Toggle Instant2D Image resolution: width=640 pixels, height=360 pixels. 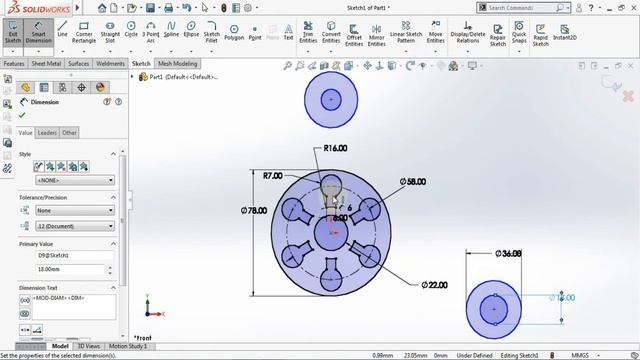tap(565, 32)
